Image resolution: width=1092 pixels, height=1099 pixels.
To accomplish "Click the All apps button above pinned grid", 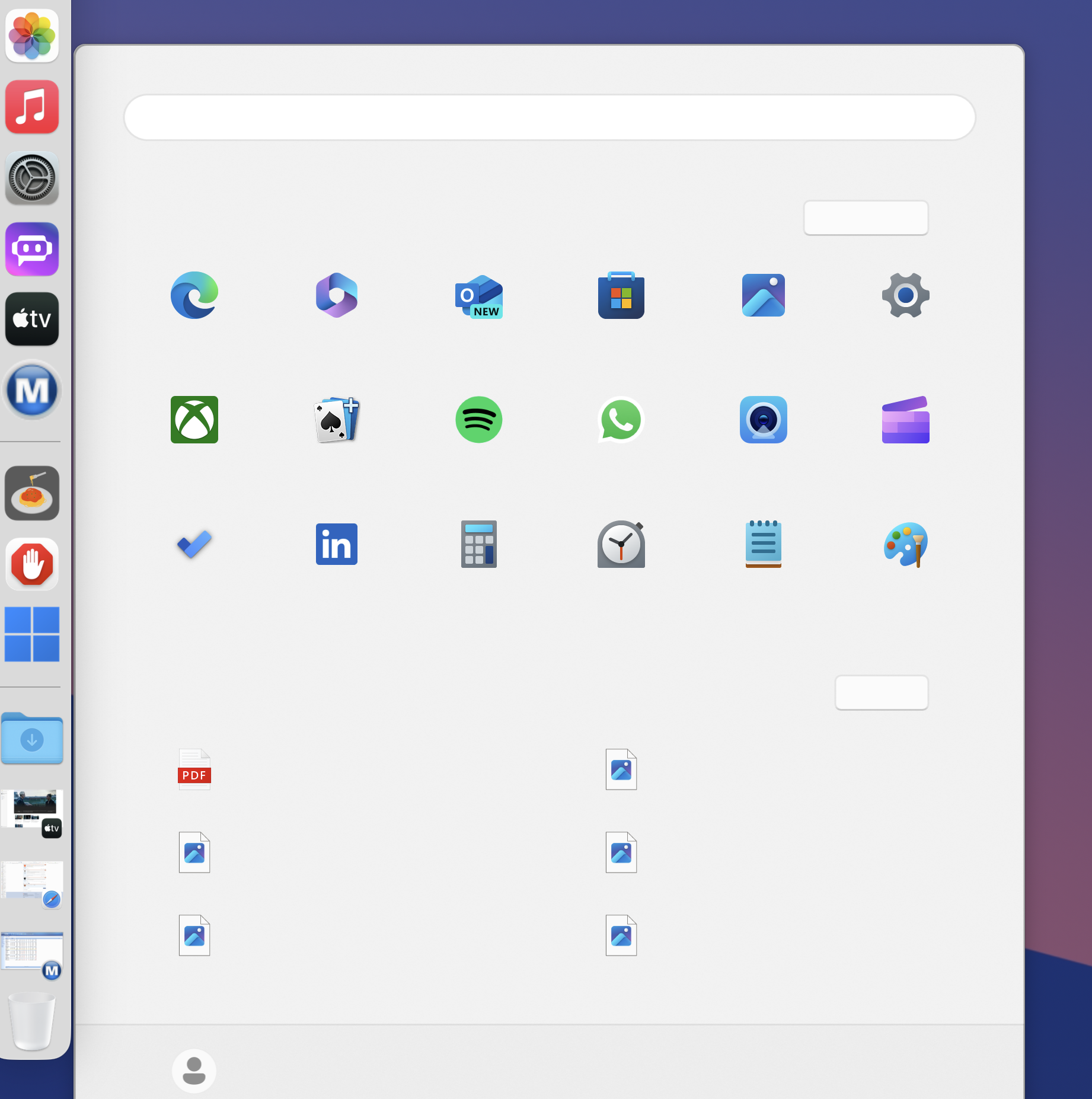I will (x=866, y=218).
